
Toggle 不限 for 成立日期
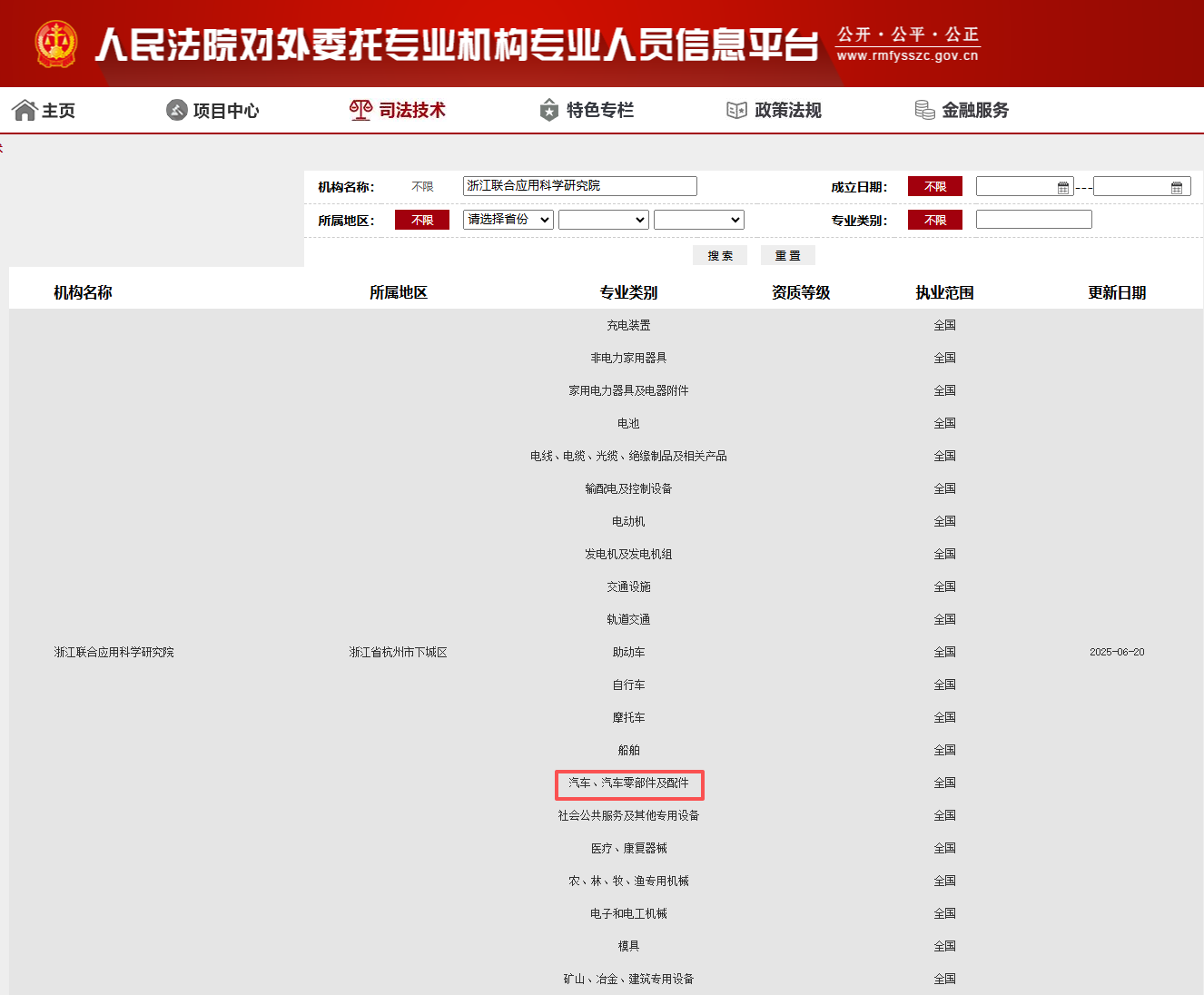click(x=934, y=186)
